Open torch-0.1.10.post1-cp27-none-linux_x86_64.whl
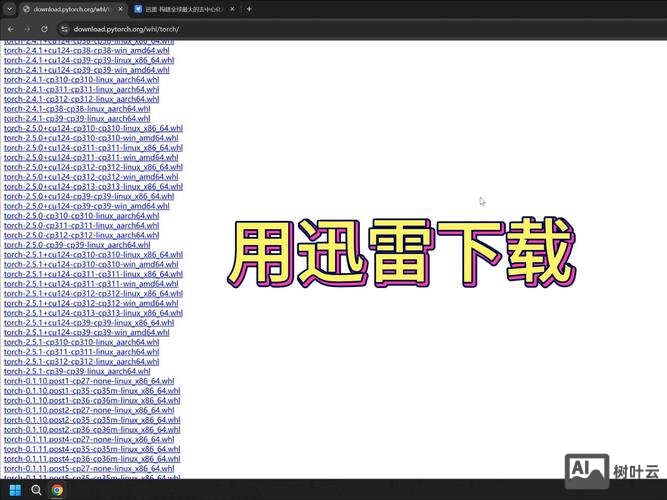667x500 pixels. (89, 381)
